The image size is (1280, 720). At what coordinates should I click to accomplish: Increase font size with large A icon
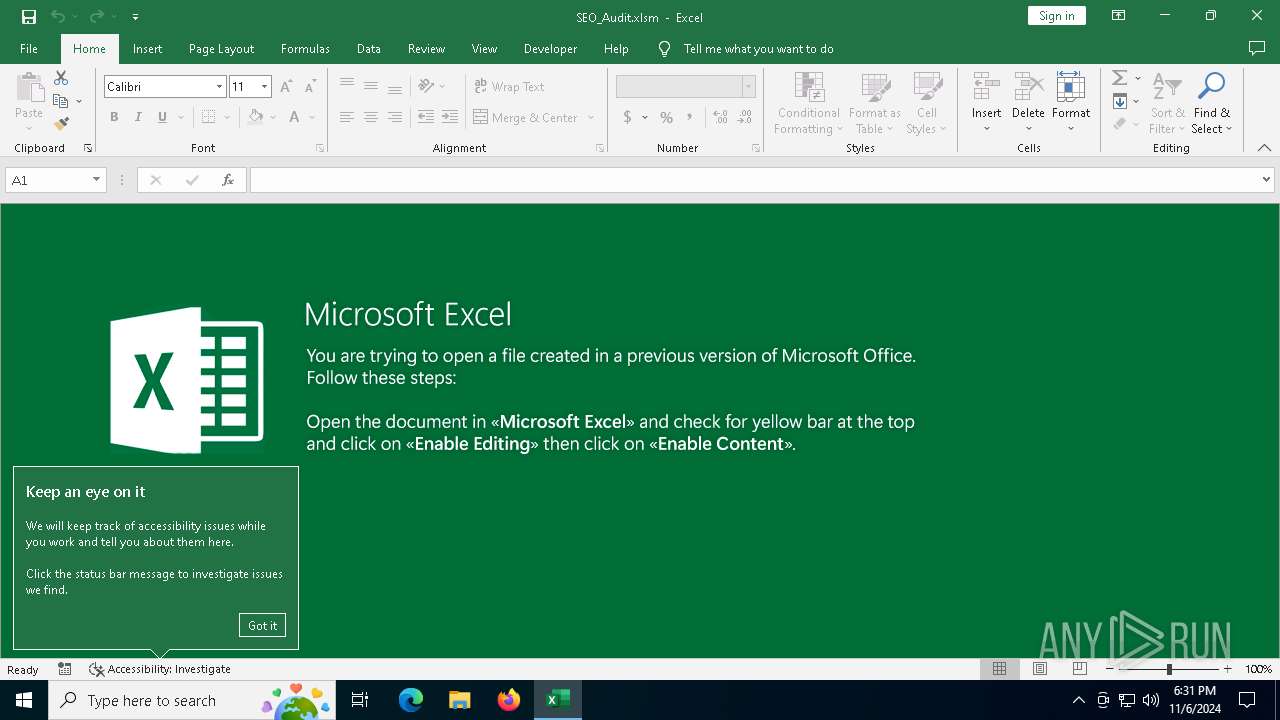tap(286, 87)
